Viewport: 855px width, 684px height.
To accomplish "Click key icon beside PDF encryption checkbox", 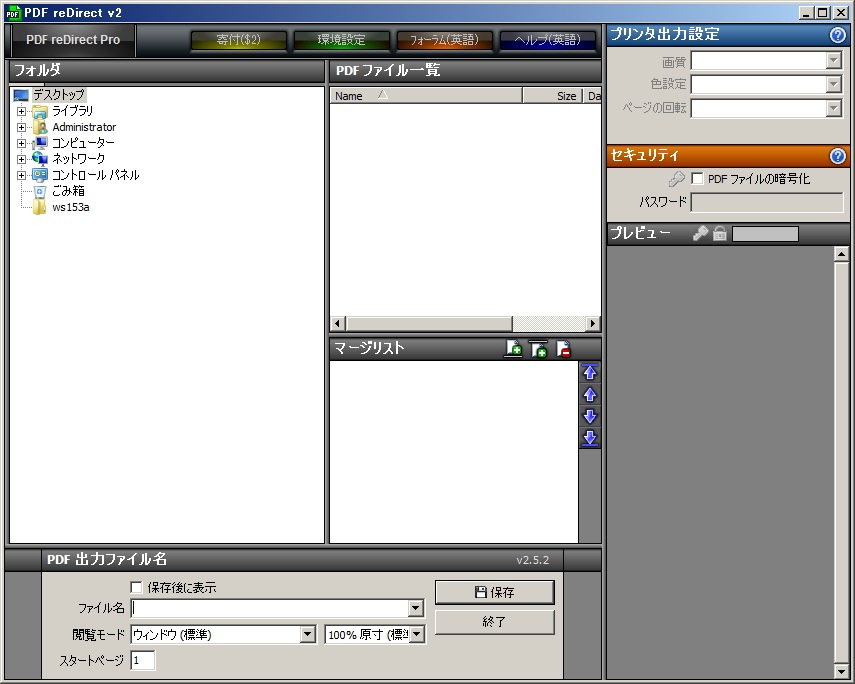I will 676,178.
